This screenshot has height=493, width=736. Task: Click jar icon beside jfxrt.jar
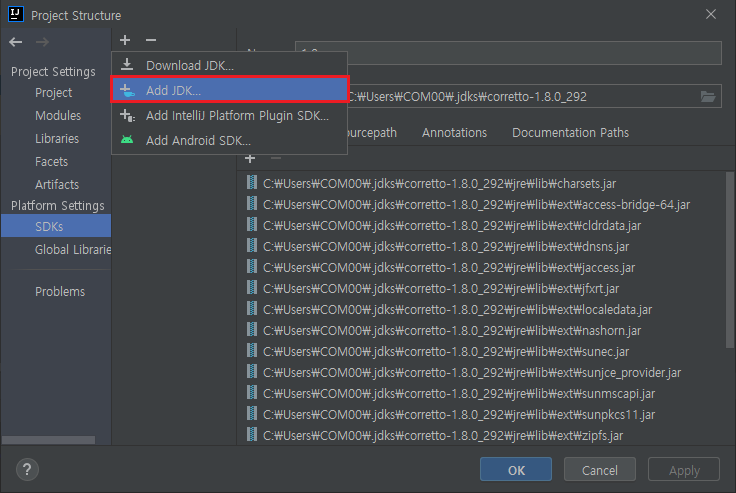click(x=252, y=288)
